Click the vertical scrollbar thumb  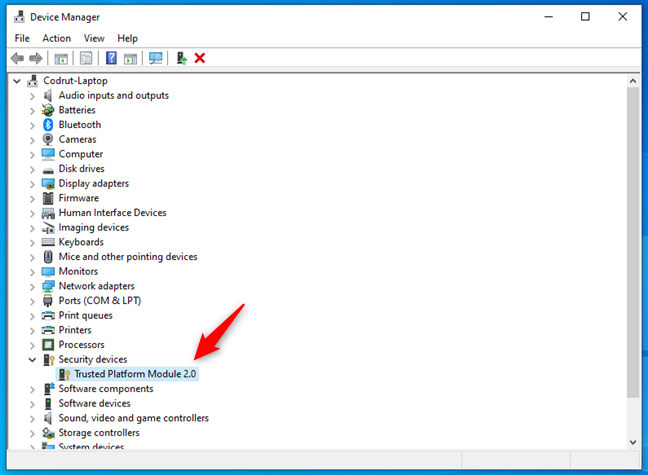pyautogui.click(x=633, y=242)
